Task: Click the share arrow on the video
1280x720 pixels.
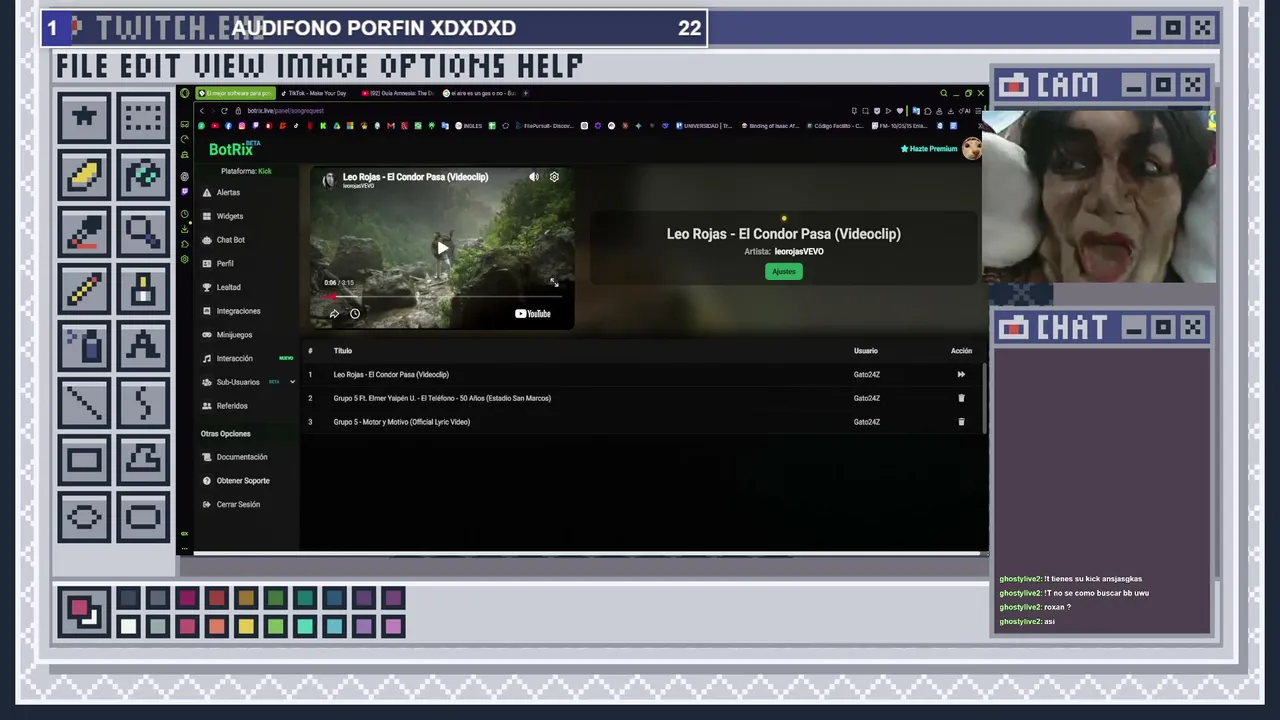Action: [x=334, y=314]
